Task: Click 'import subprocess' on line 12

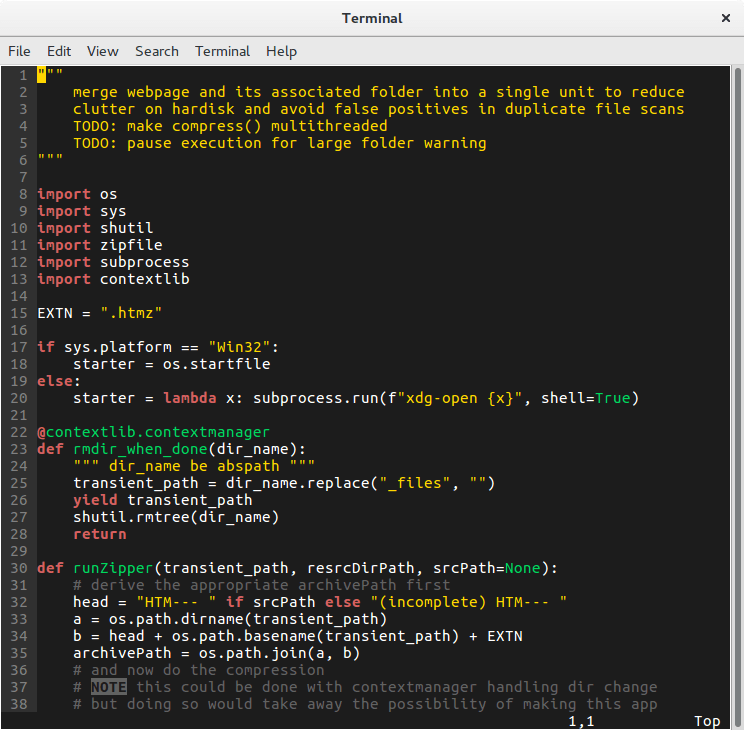Action: pos(113,262)
